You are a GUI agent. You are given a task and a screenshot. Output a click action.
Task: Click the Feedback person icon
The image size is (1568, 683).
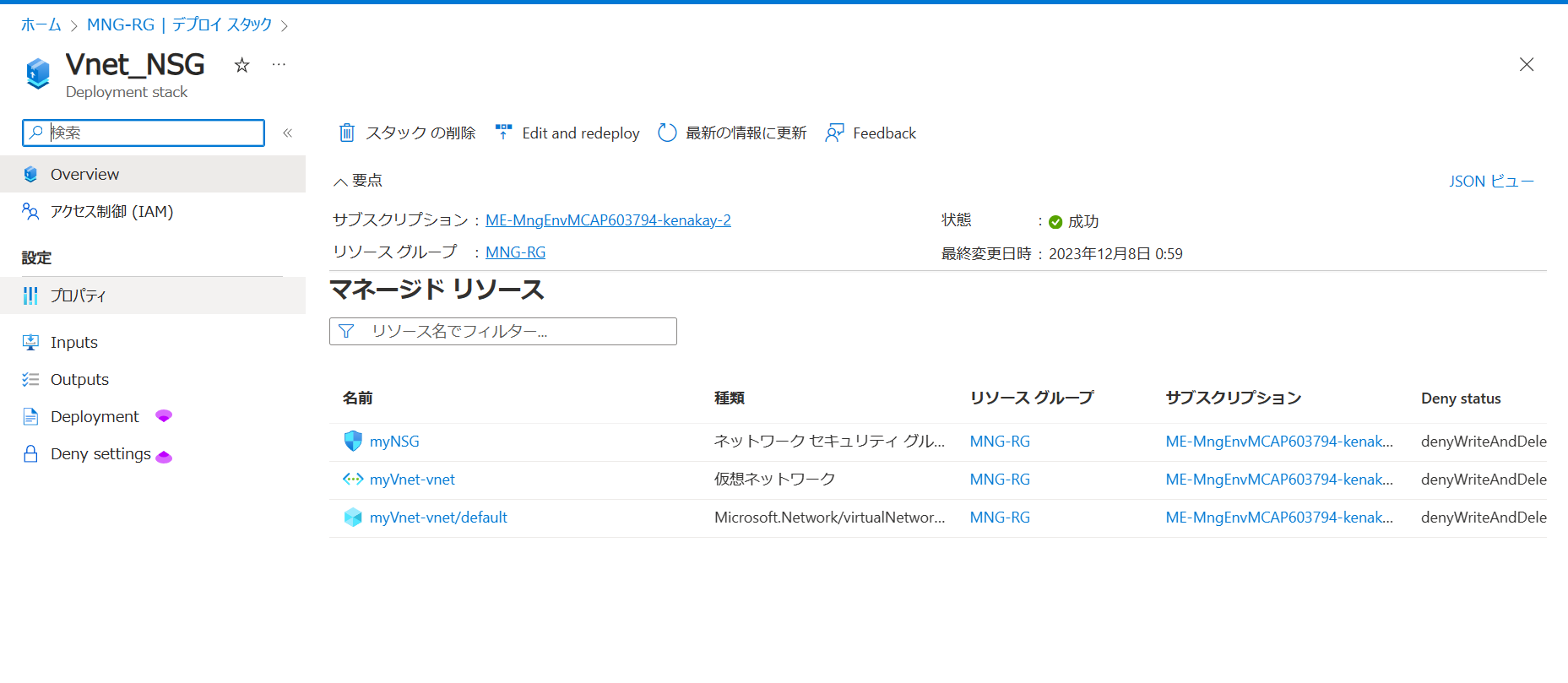coord(834,133)
